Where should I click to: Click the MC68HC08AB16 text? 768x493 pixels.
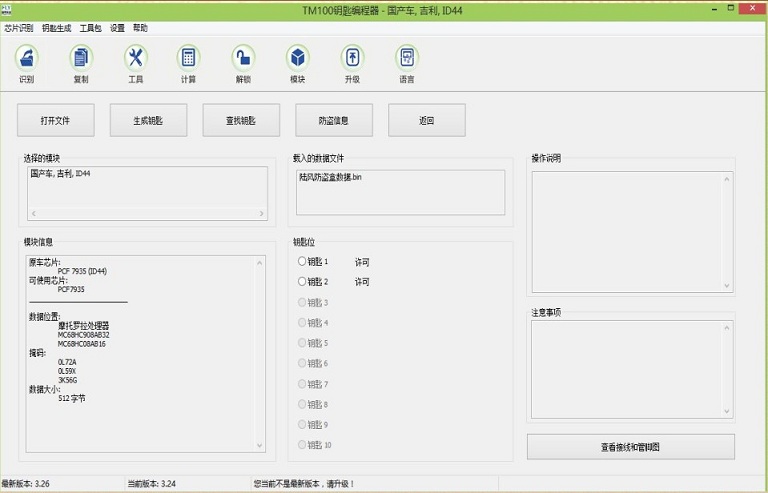[x=82, y=344]
